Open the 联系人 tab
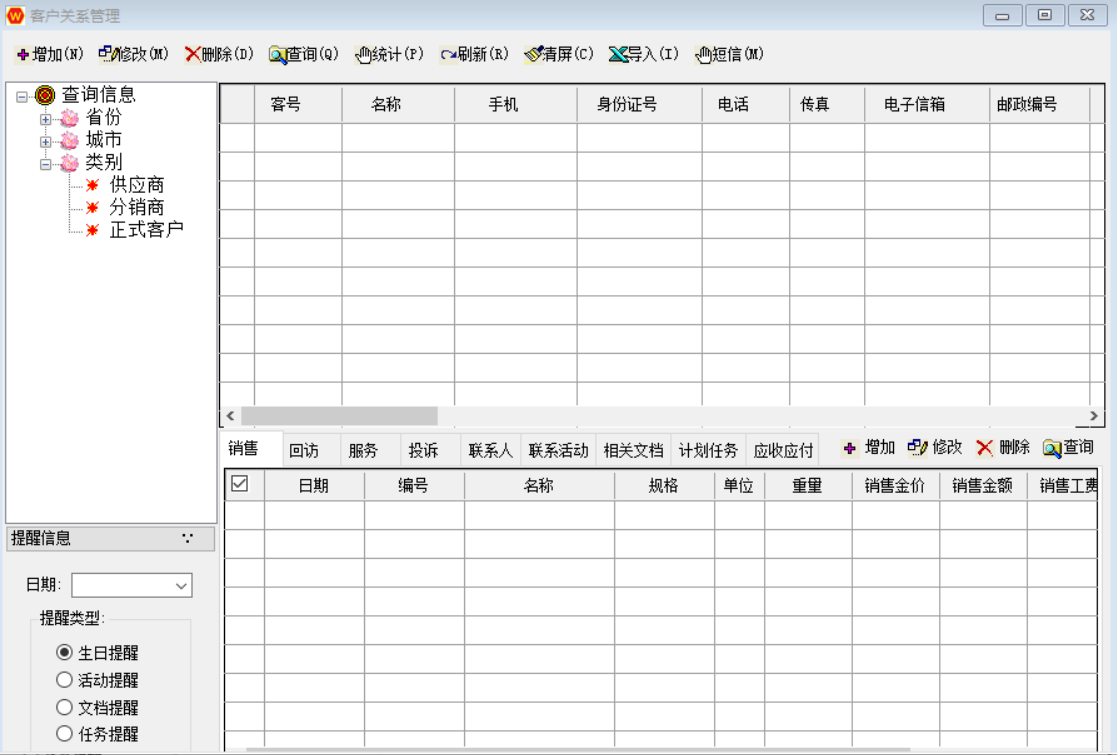This screenshot has width=1117, height=755. tap(490, 451)
